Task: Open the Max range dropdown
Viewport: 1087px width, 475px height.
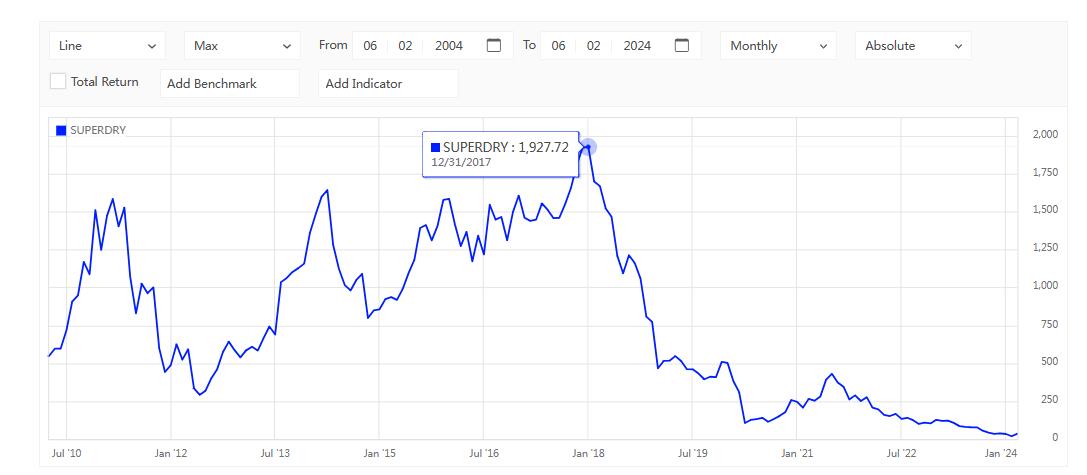Action: [x=241, y=46]
